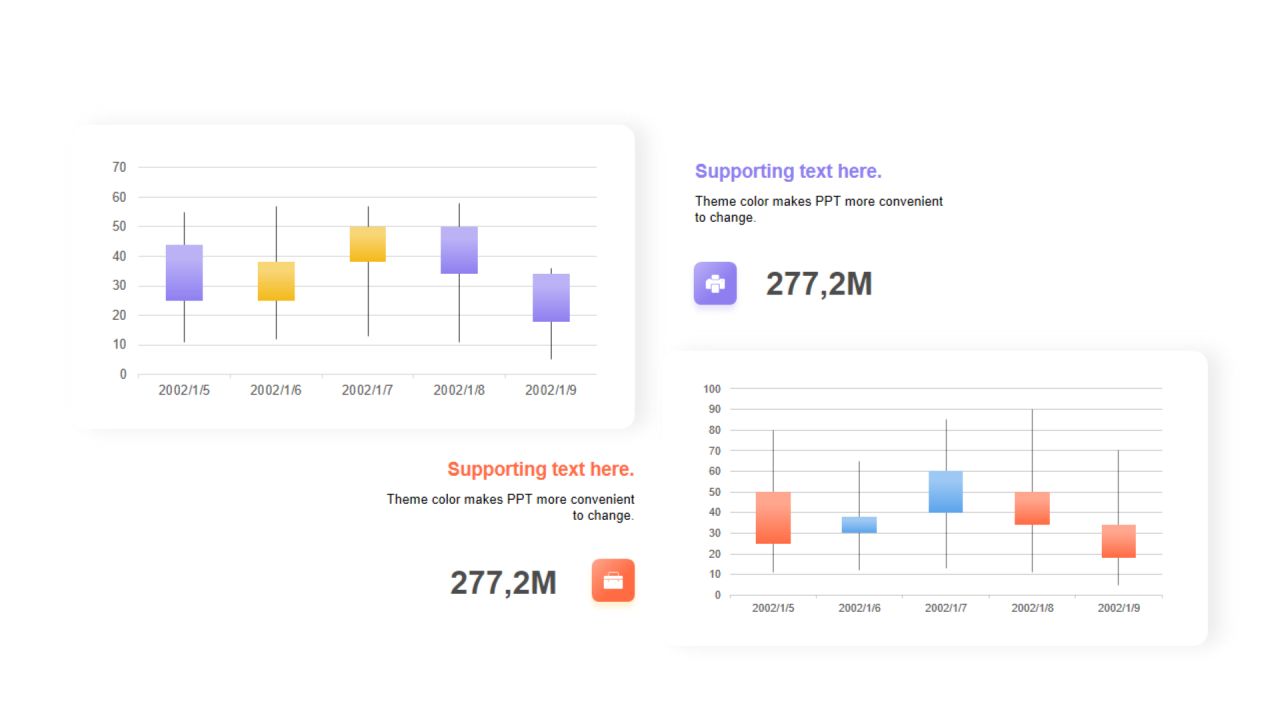Click the '277,2M' value beside briefcase icon

[503, 582]
